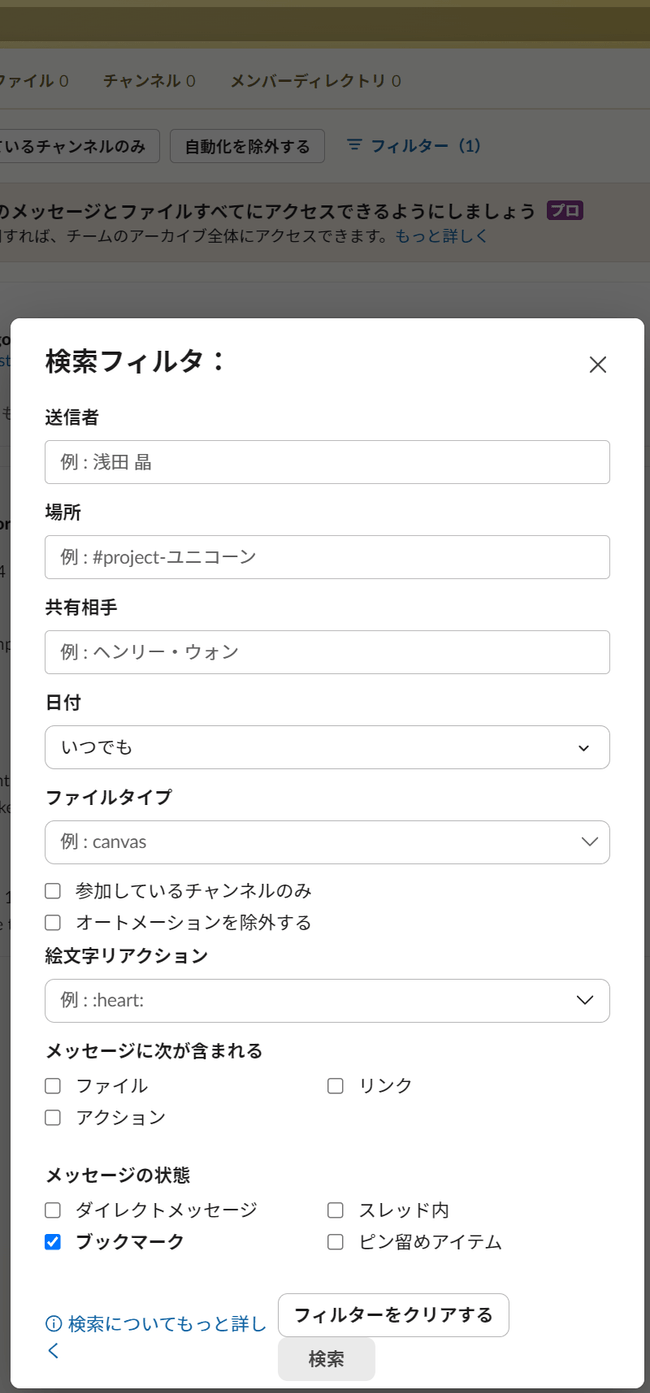Enable the リンク checkbox
Viewport: 650px width, 1393px height.
click(x=335, y=1085)
